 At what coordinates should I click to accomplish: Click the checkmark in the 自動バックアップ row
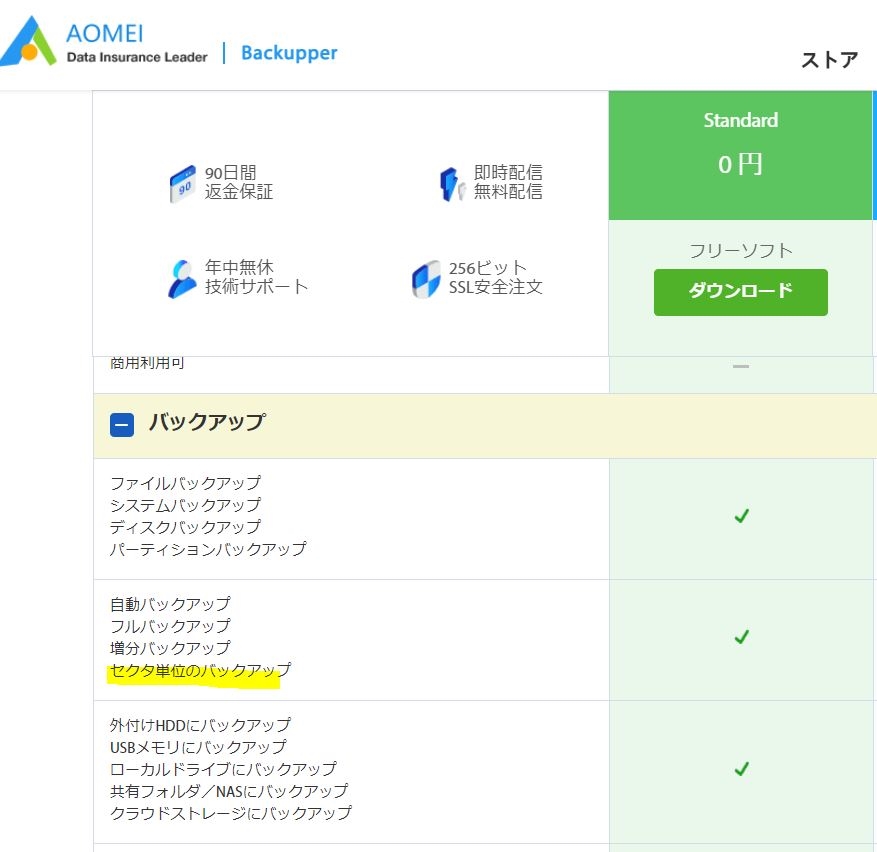(742, 637)
